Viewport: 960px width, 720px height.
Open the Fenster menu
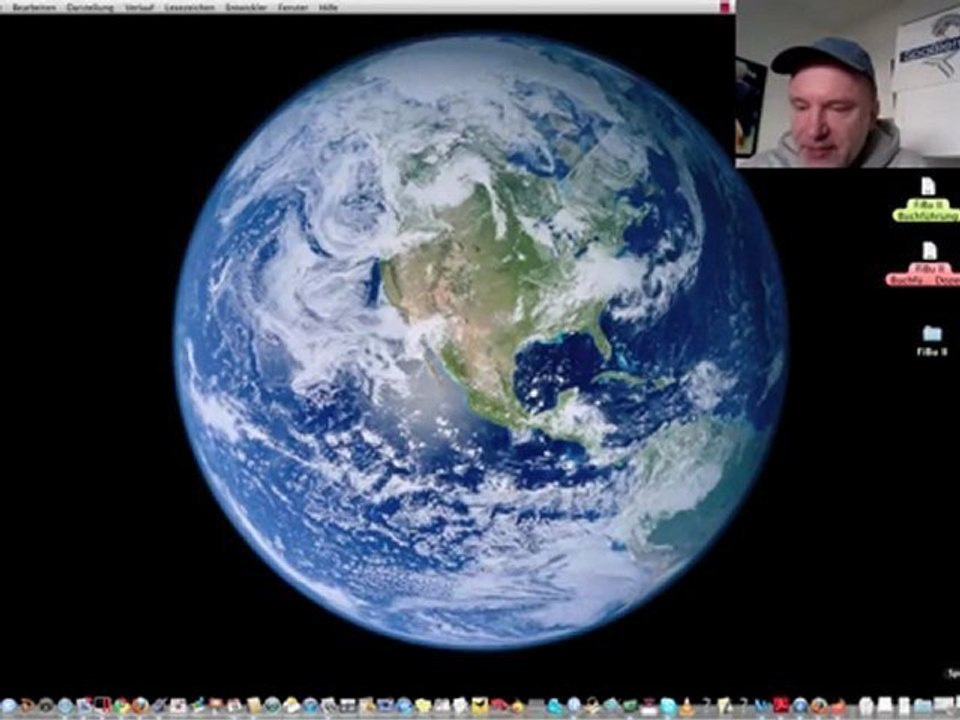[x=293, y=7]
